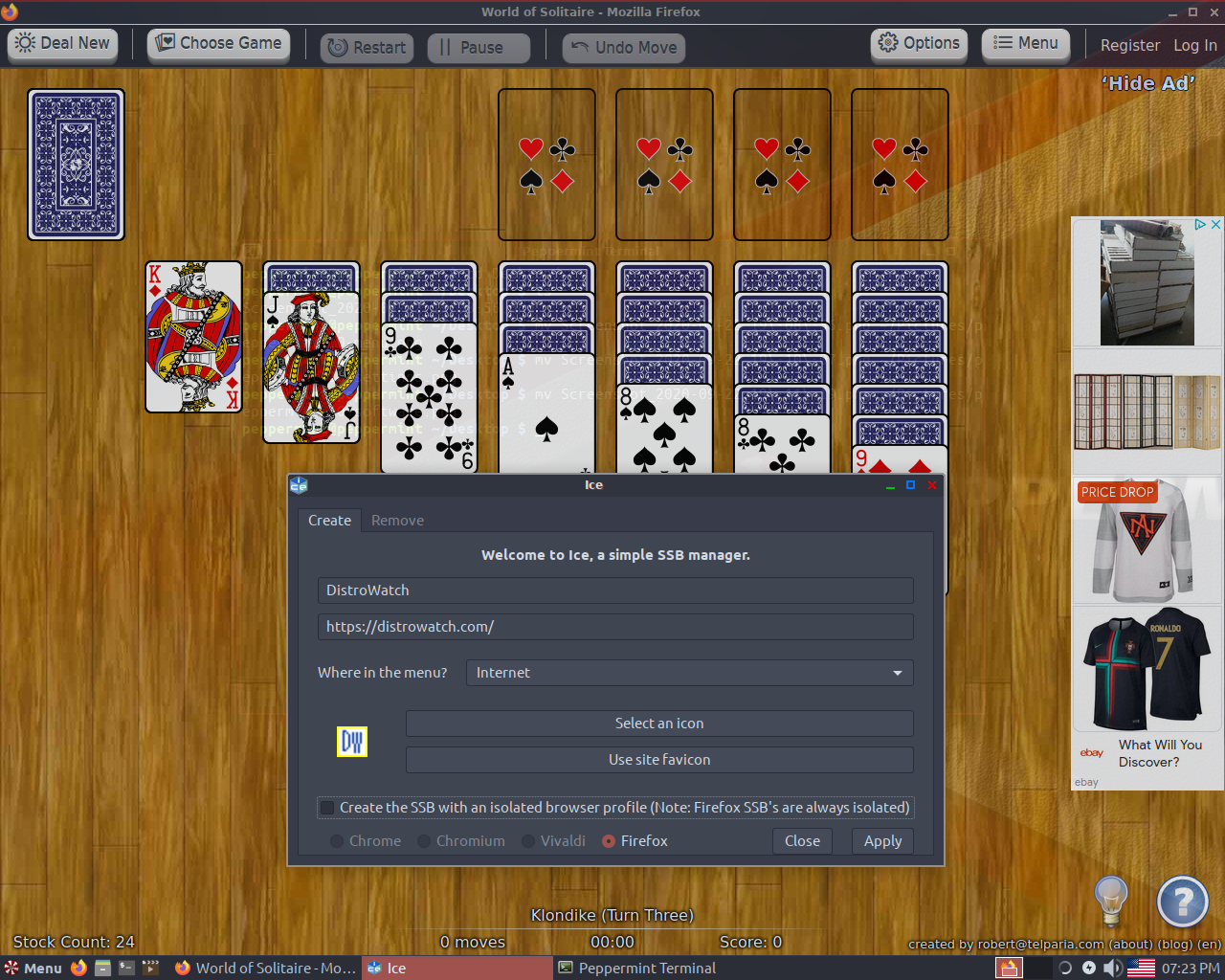Click the DistroWatch favicon preview in Ice
The width and height of the screenshot is (1225, 980).
[x=352, y=742]
